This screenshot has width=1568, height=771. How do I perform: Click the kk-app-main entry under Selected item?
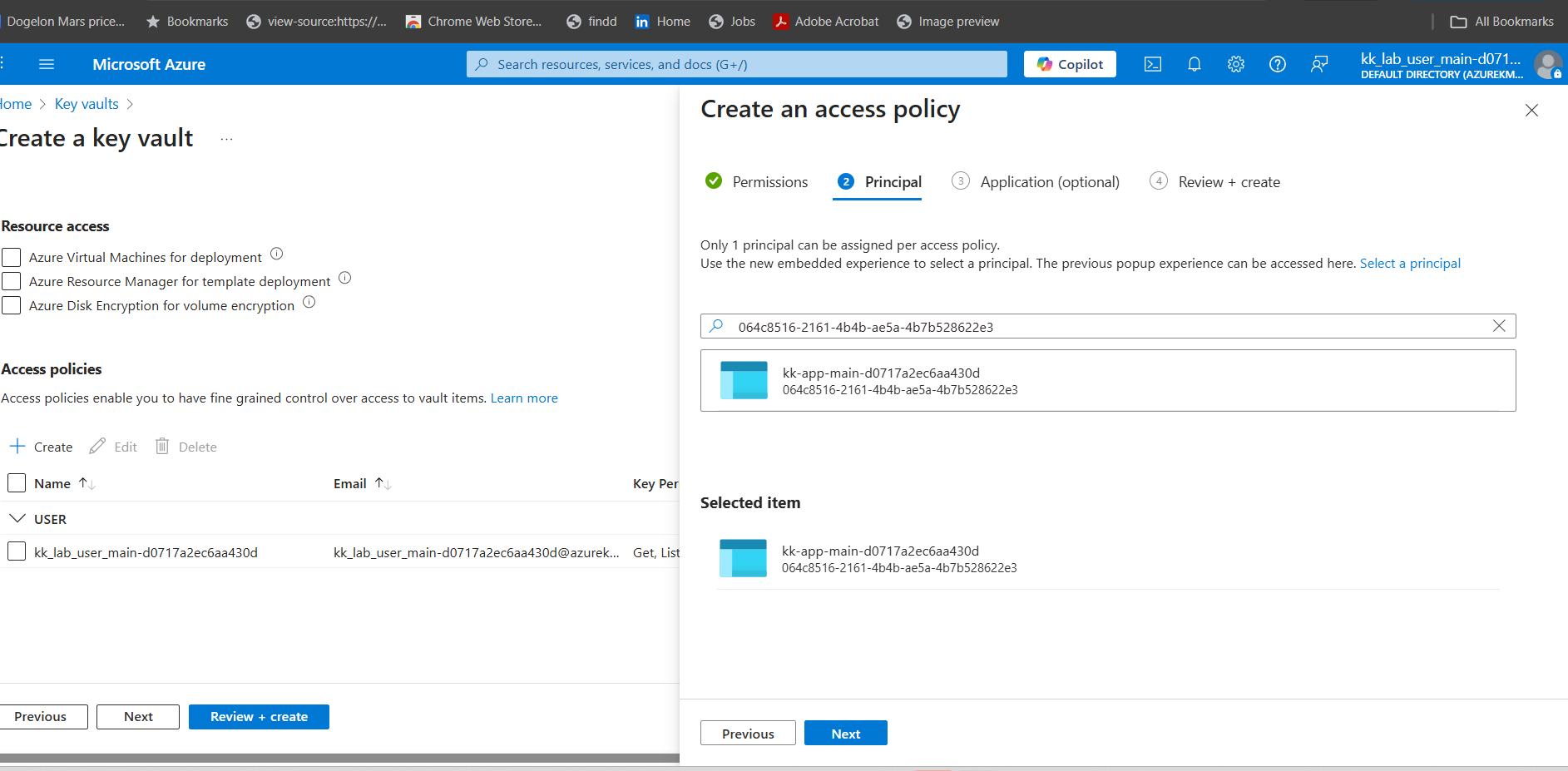coord(1108,559)
